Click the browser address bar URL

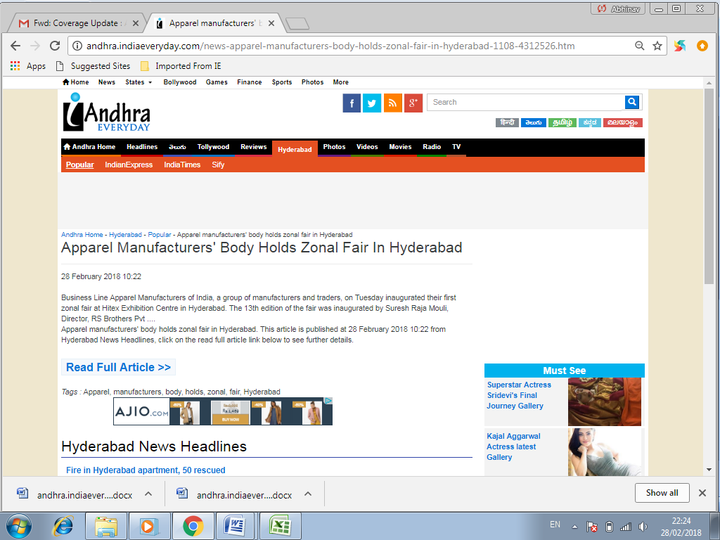(330, 46)
